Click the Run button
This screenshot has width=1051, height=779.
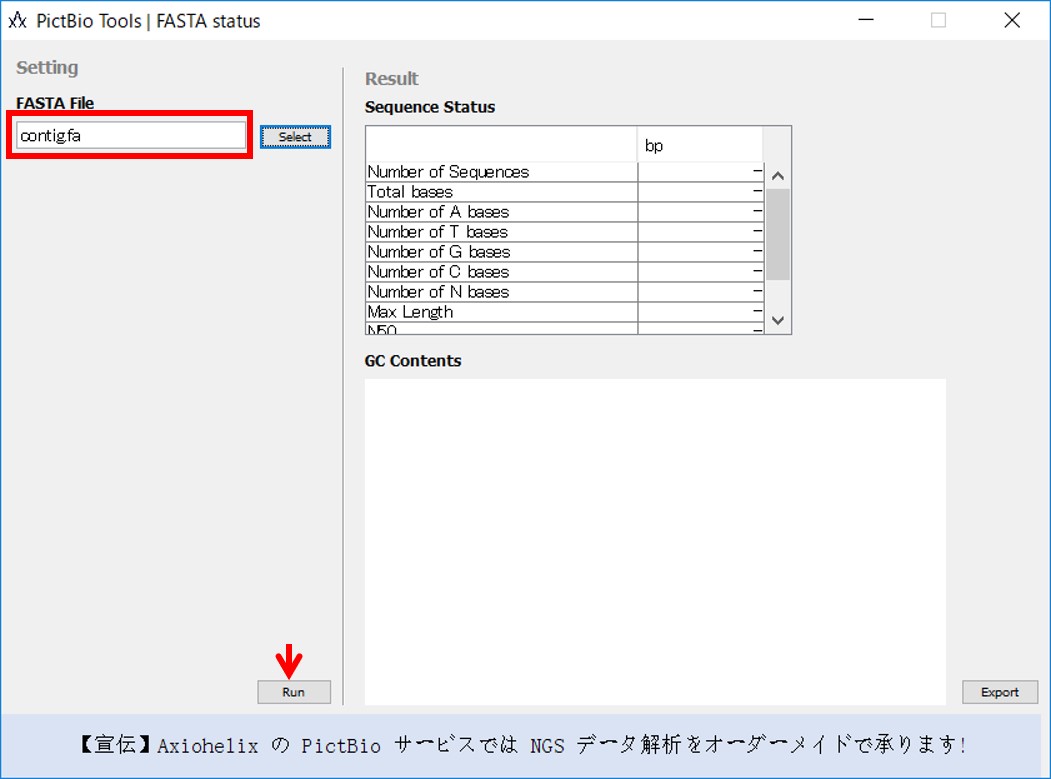[x=293, y=692]
